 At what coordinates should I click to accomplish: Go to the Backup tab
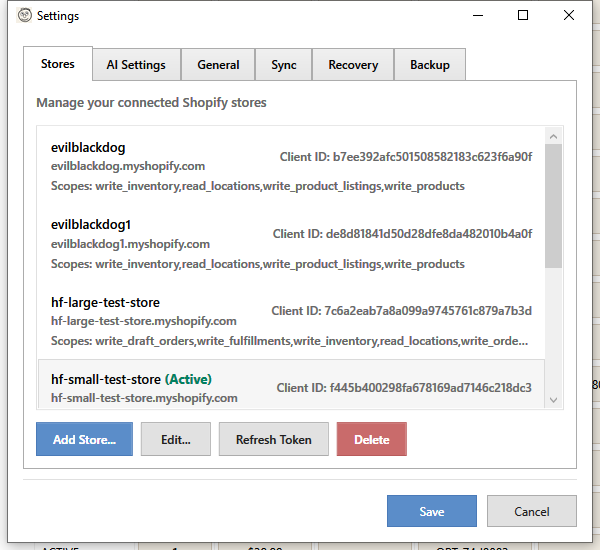pyautogui.click(x=430, y=65)
